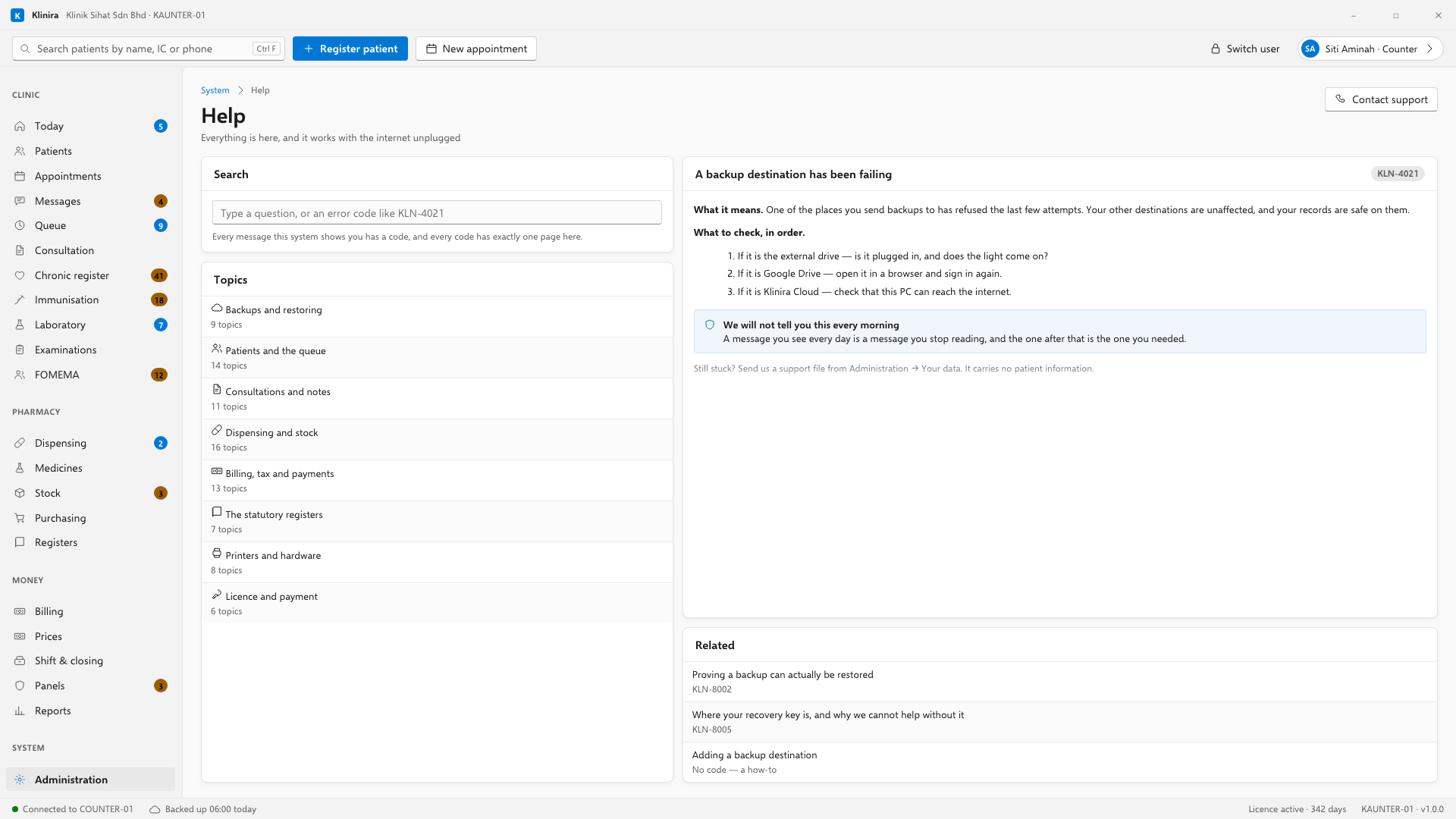Open Billing in the Money menu

pyautogui.click(x=90, y=611)
